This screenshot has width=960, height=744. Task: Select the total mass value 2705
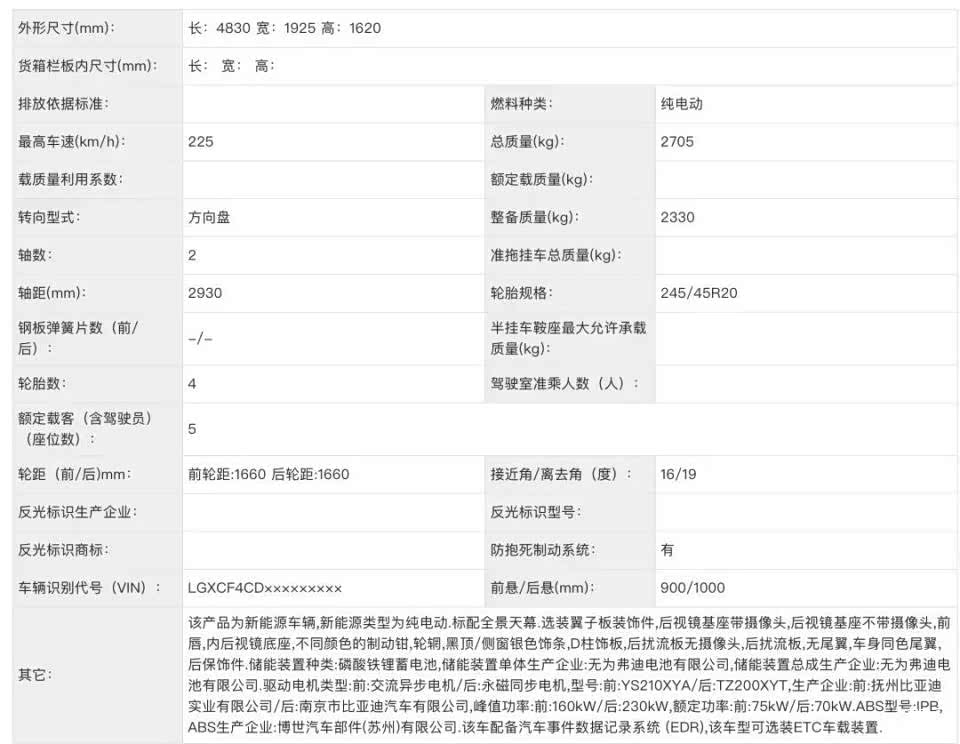(x=677, y=142)
